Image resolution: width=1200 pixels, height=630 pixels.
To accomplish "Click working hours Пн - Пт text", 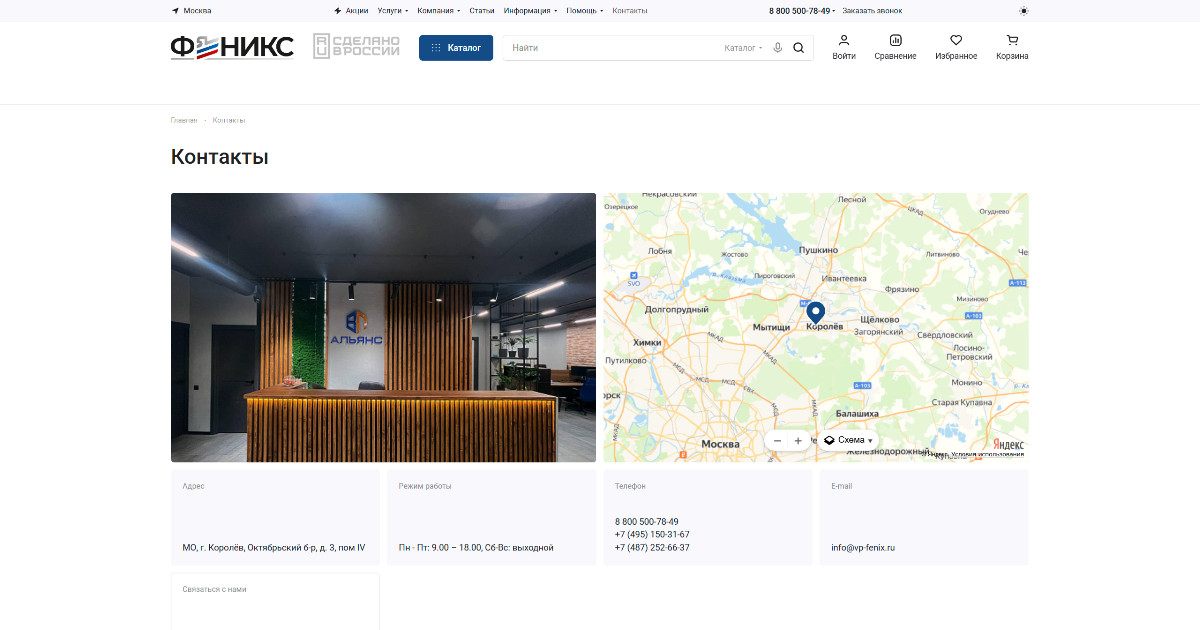I will coord(476,548).
